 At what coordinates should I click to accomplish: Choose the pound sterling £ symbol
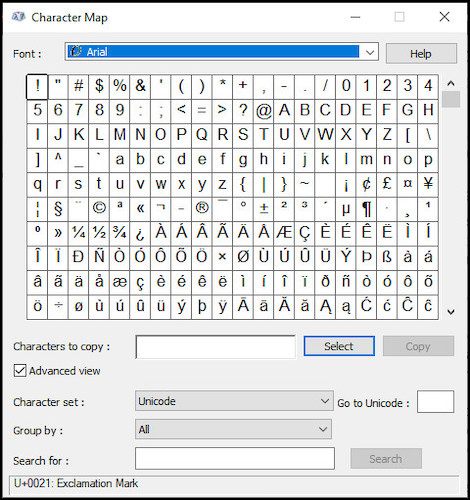pyautogui.click(x=387, y=184)
